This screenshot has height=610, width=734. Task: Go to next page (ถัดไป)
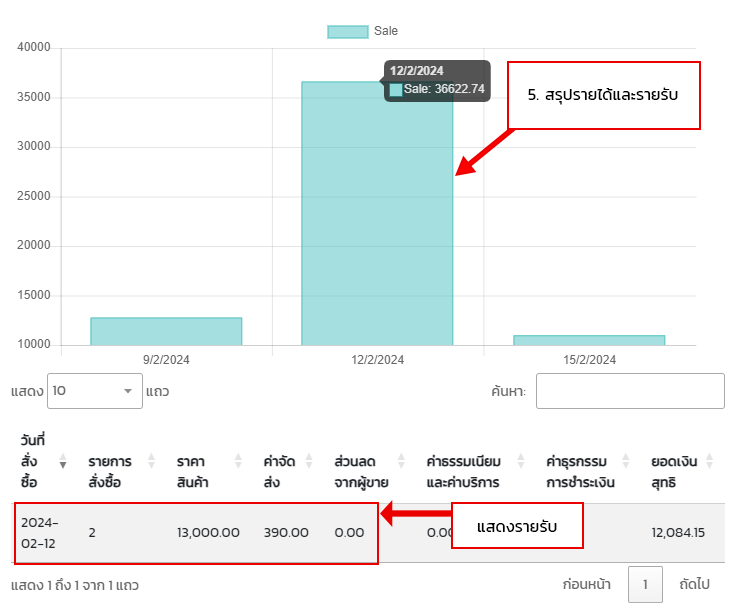point(694,585)
